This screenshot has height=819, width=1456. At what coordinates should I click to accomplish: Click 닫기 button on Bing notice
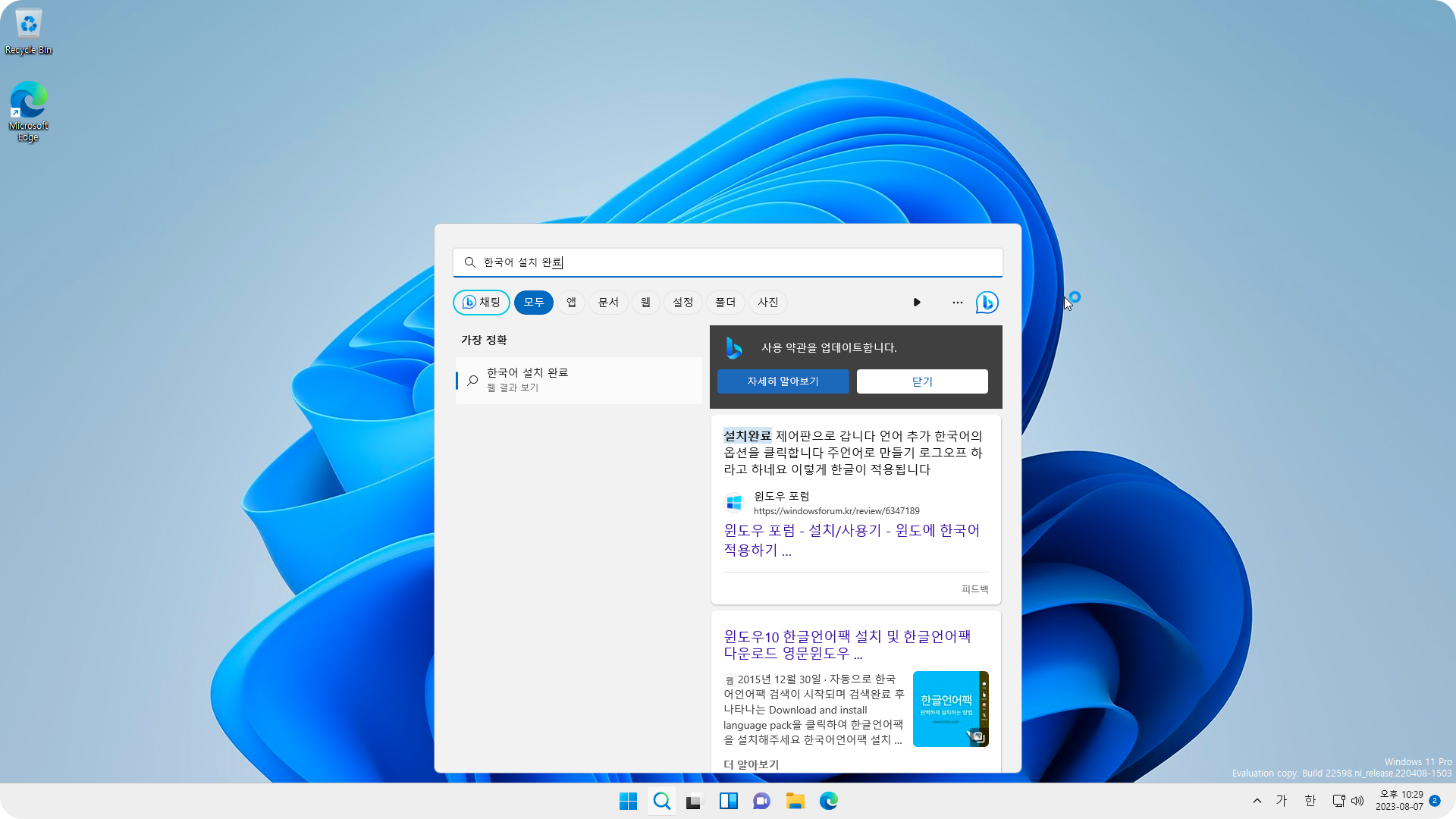(x=922, y=381)
